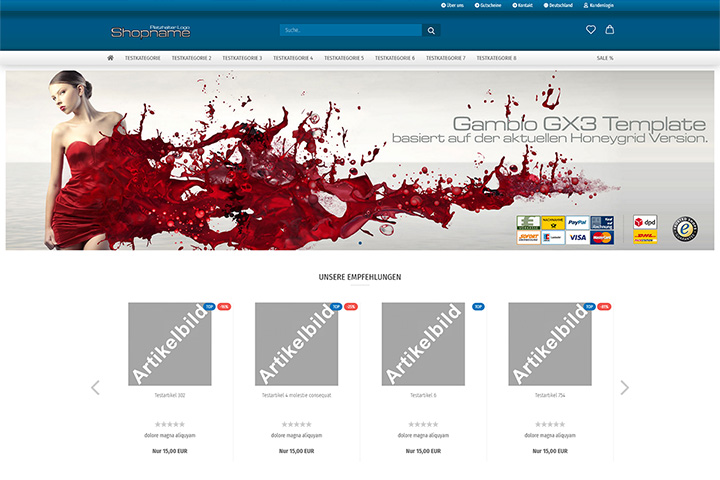Screen dimensions: 720x480
Task: Open the wishlist heart icon
Action: (591, 30)
